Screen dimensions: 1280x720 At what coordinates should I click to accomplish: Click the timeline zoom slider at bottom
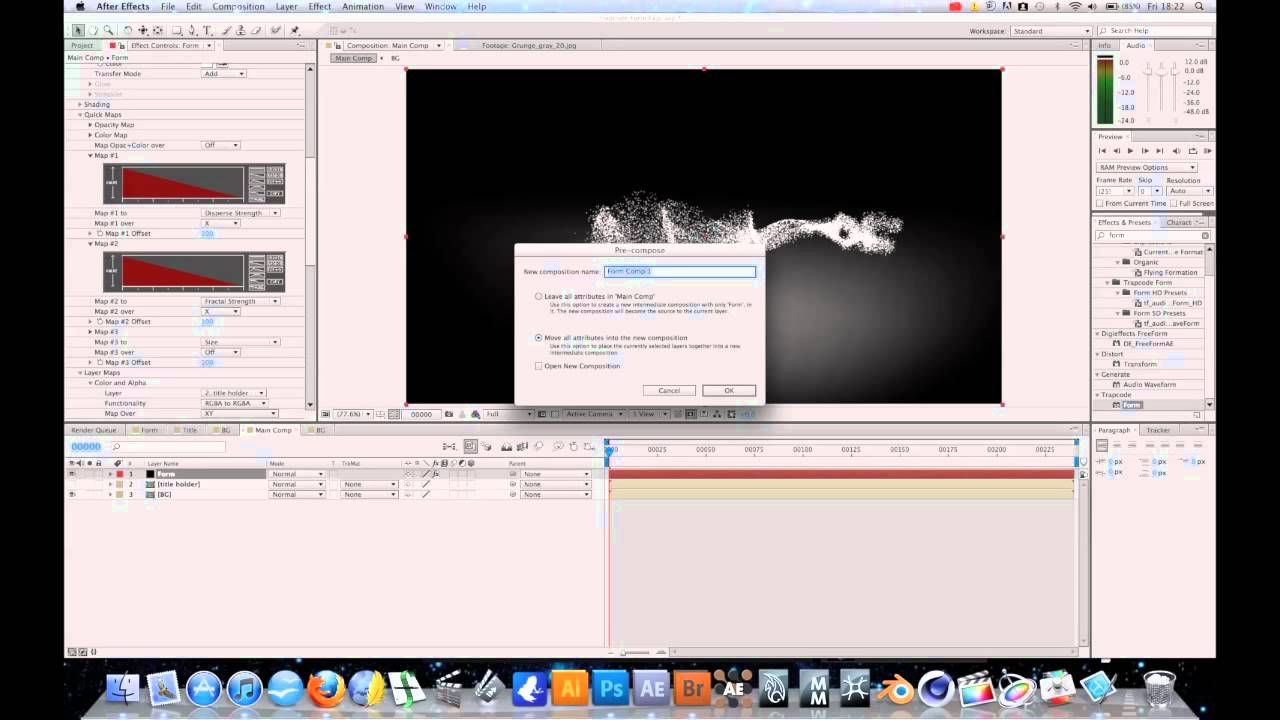[x=633, y=652]
